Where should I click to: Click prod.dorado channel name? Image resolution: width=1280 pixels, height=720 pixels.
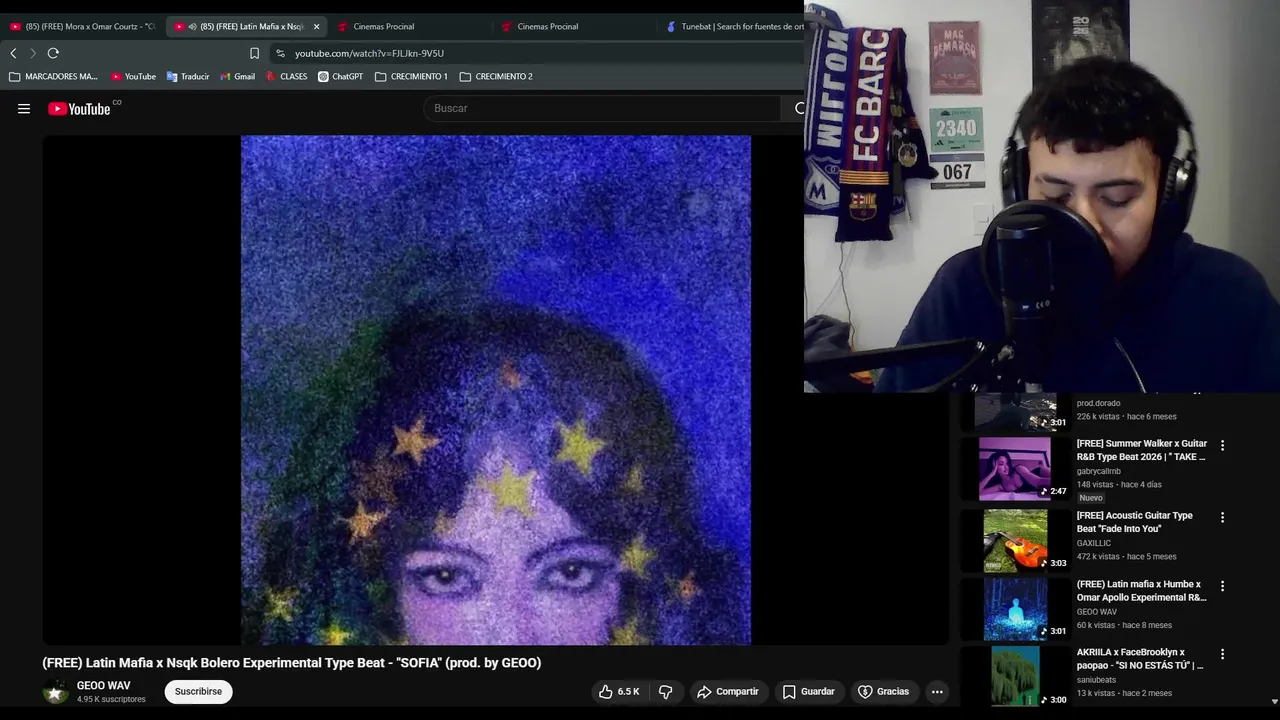click(x=1098, y=403)
